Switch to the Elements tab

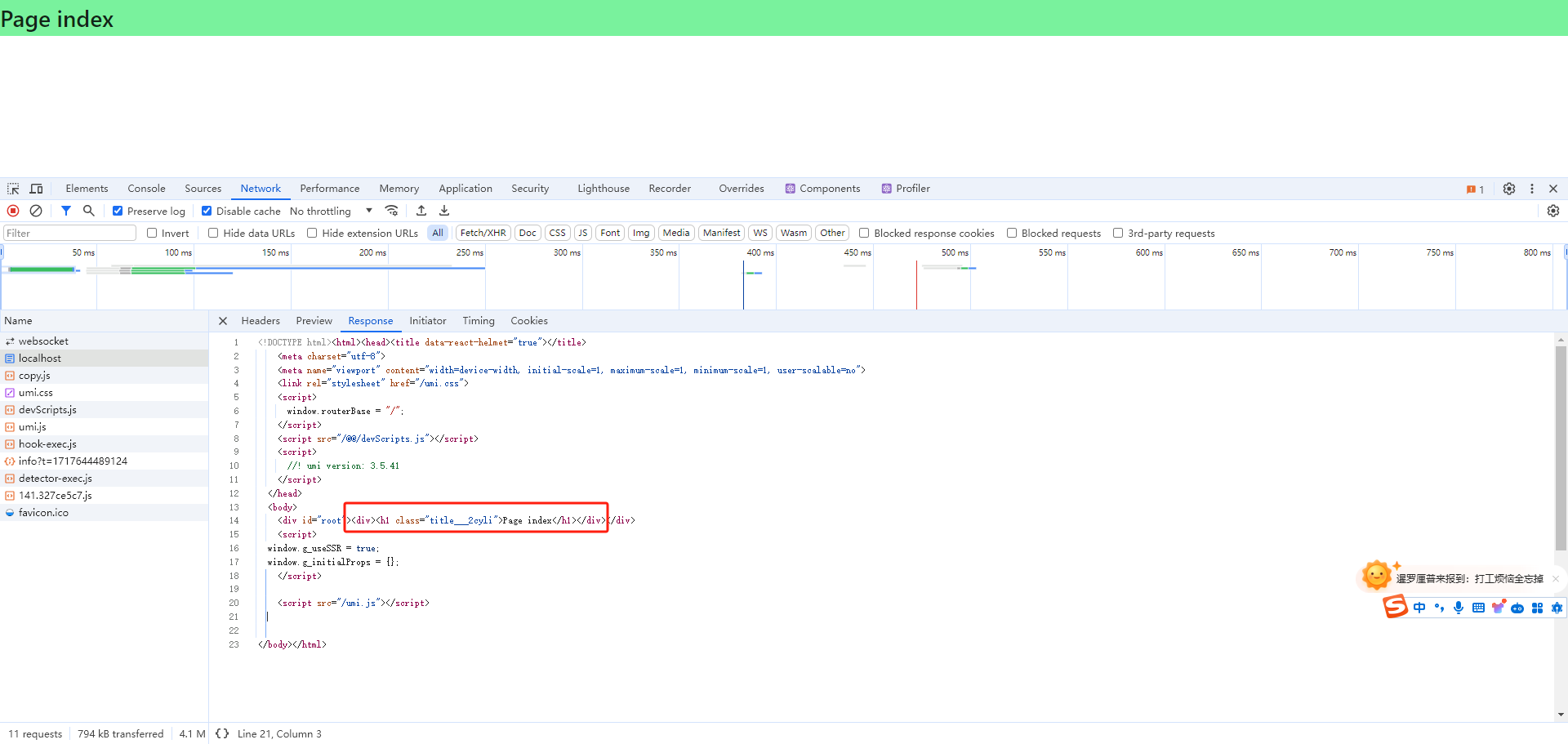pos(87,189)
